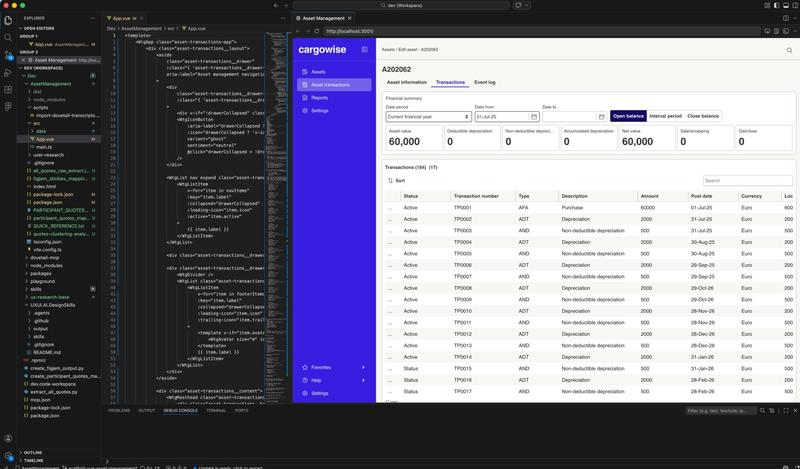Image resolution: width=800 pixels, height=469 pixels.
Task: Reload the browser preview page
Action: (x=317, y=31)
